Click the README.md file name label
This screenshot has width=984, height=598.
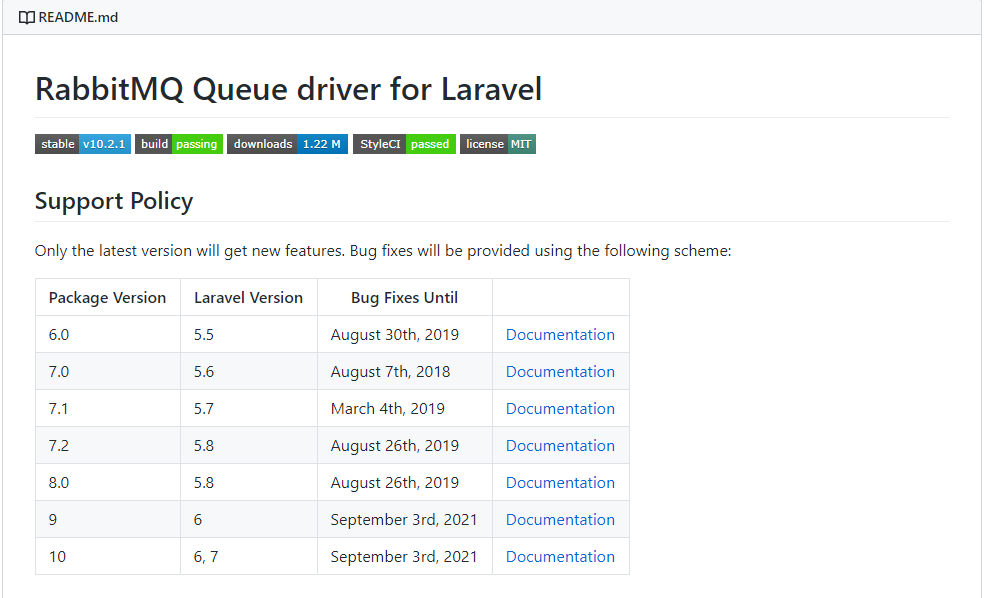pos(78,17)
